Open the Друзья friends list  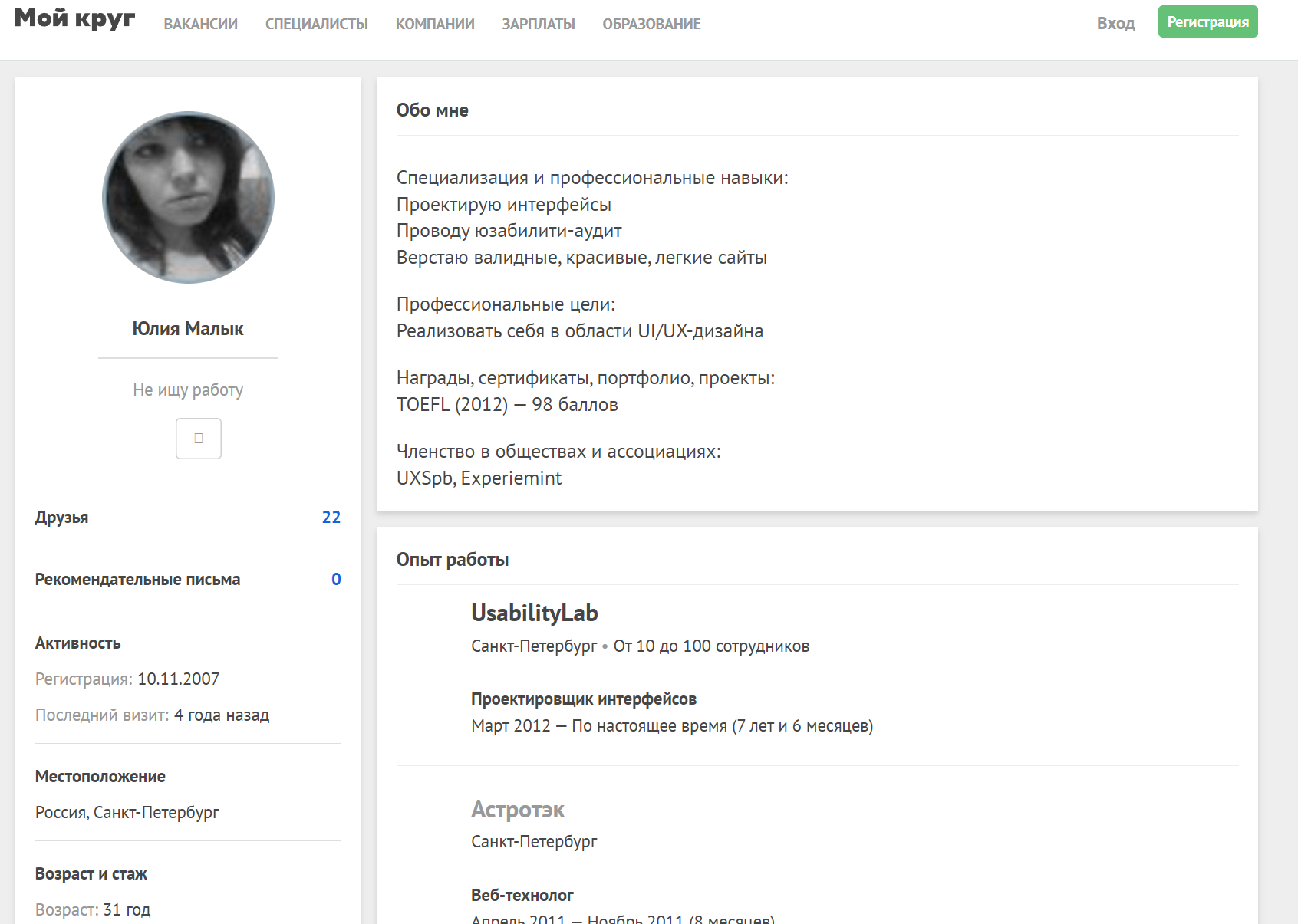pyautogui.click(x=61, y=518)
